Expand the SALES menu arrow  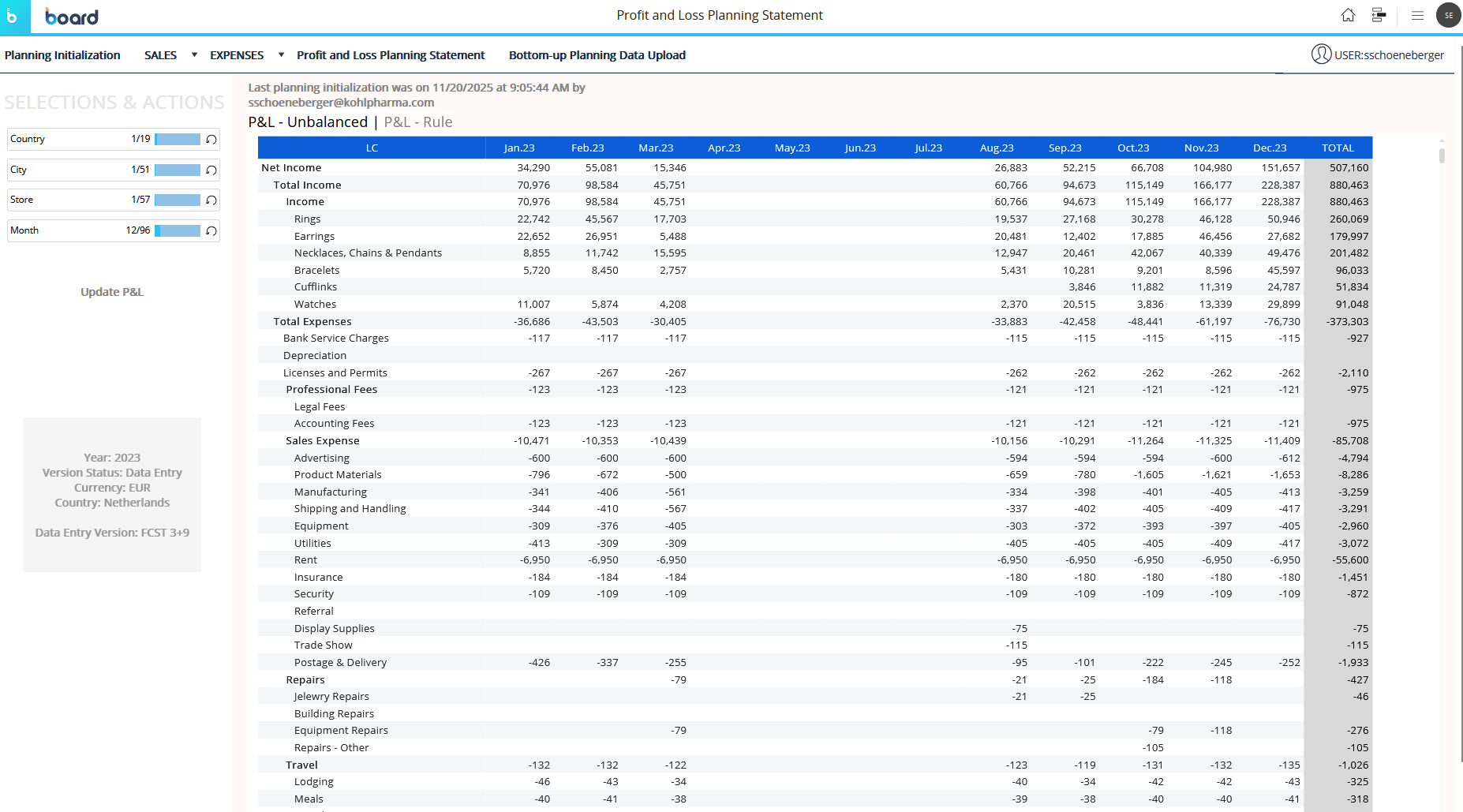click(x=194, y=55)
